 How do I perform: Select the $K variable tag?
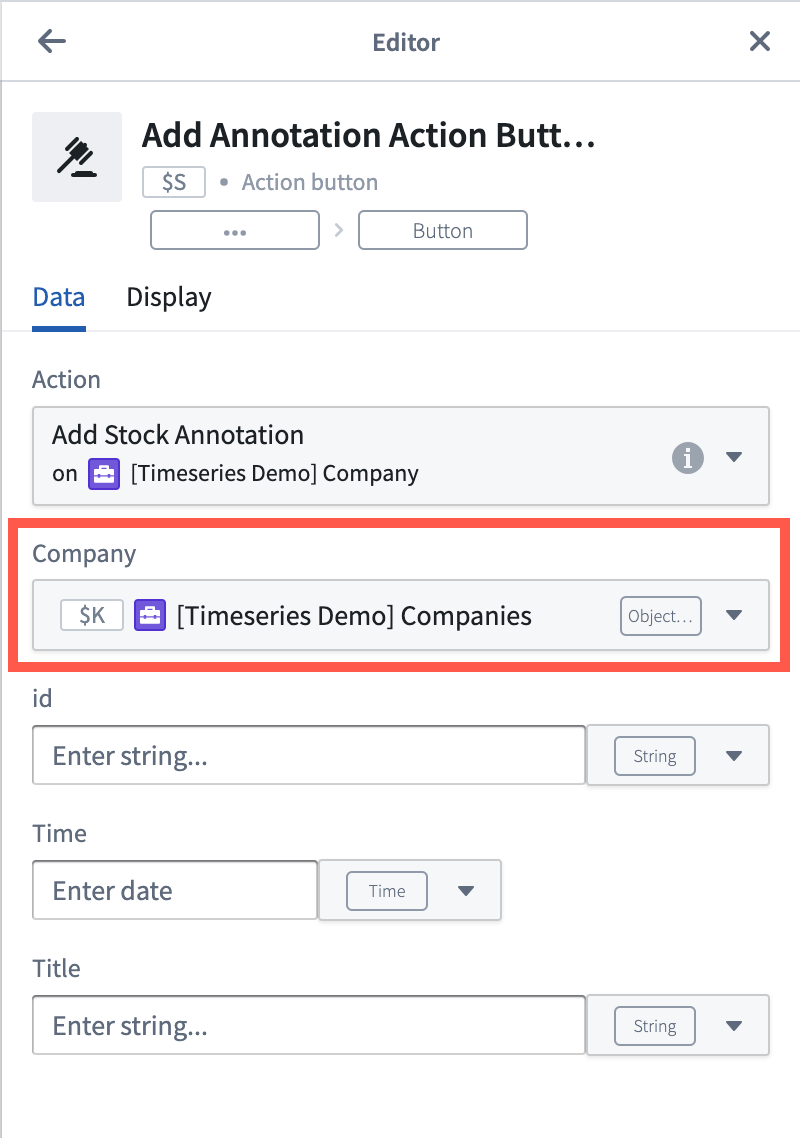92,615
